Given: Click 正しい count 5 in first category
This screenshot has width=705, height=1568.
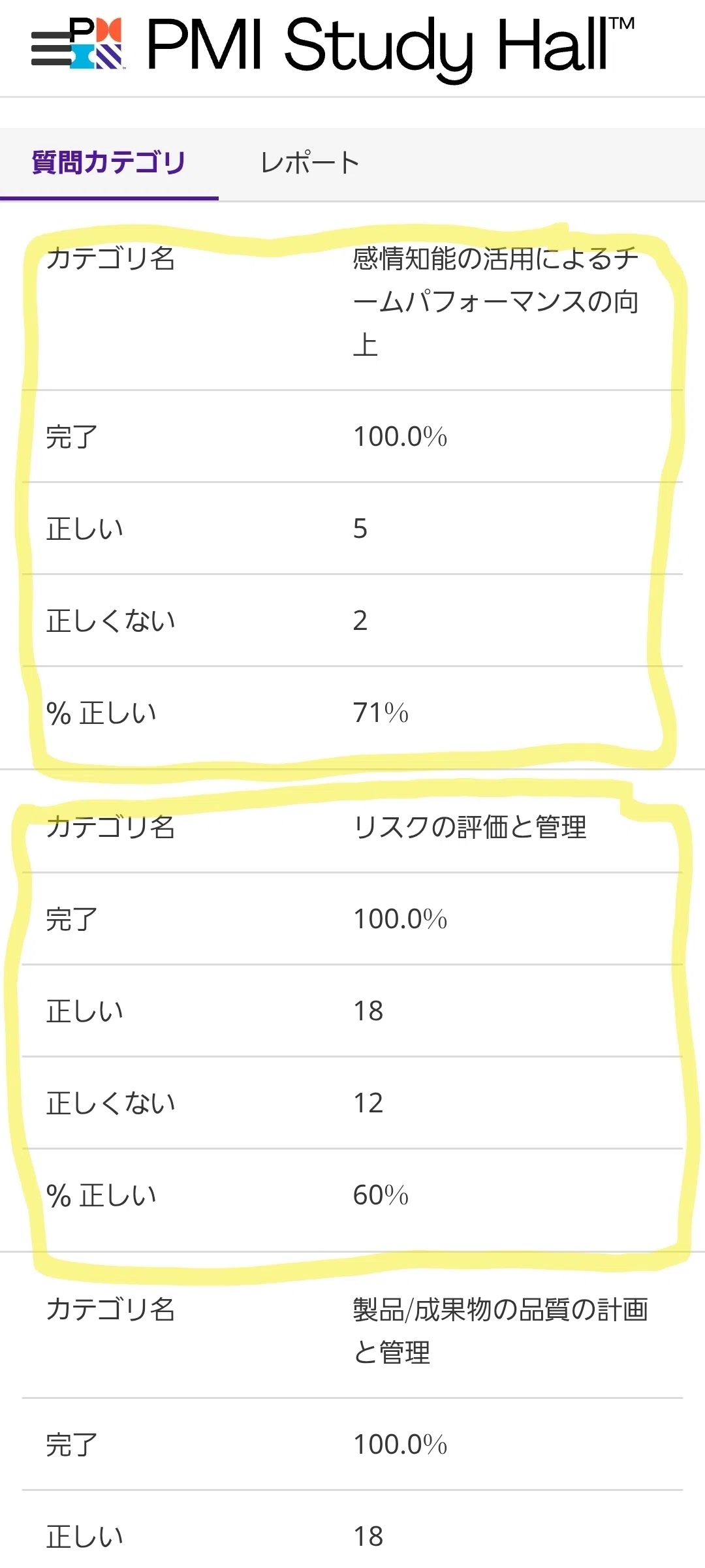Looking at the screenshot, I should coord(360,529).
